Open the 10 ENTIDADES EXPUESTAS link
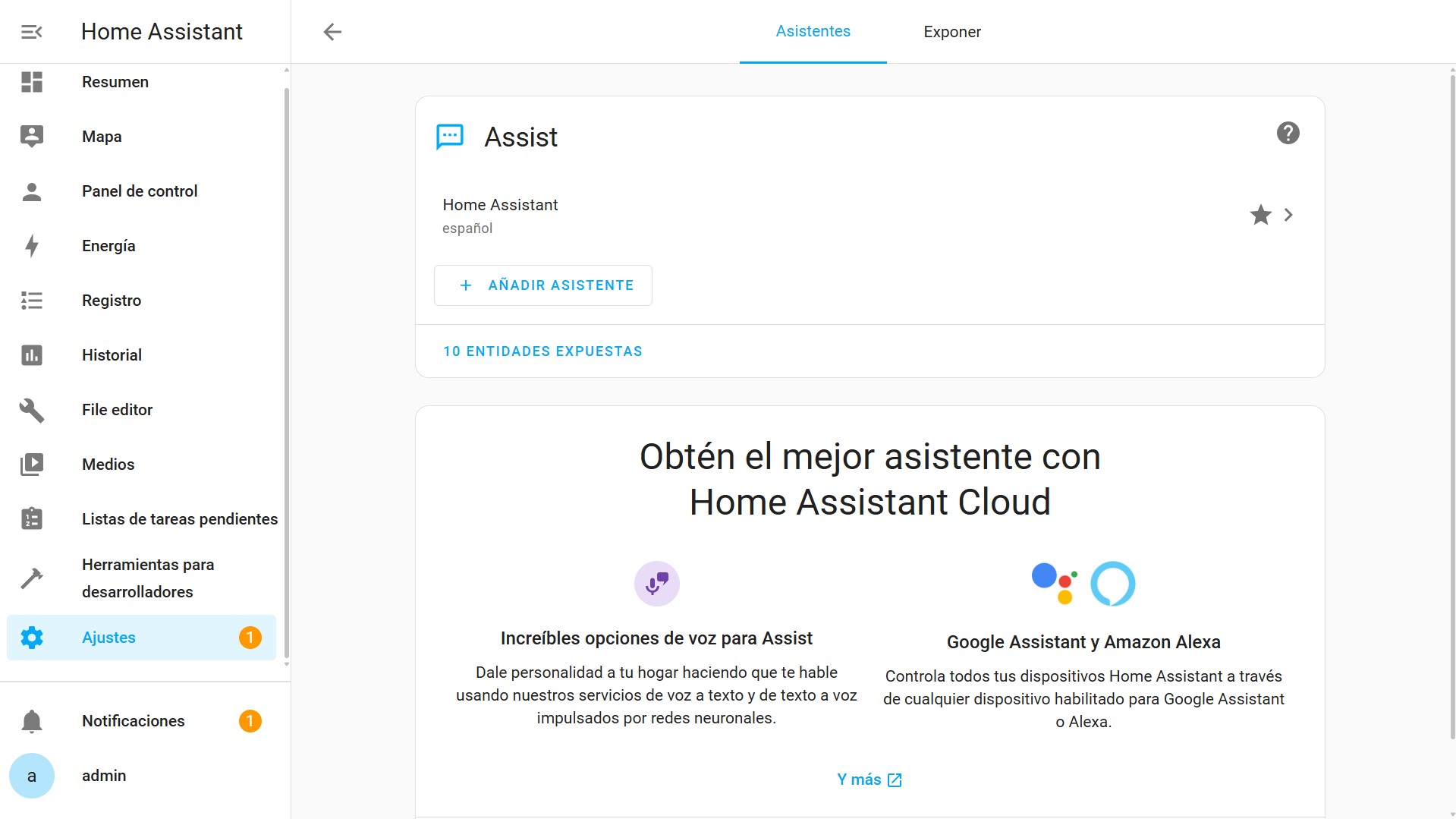The width and height of the screenshot is (1456, 819). click(x=542, y=351)
